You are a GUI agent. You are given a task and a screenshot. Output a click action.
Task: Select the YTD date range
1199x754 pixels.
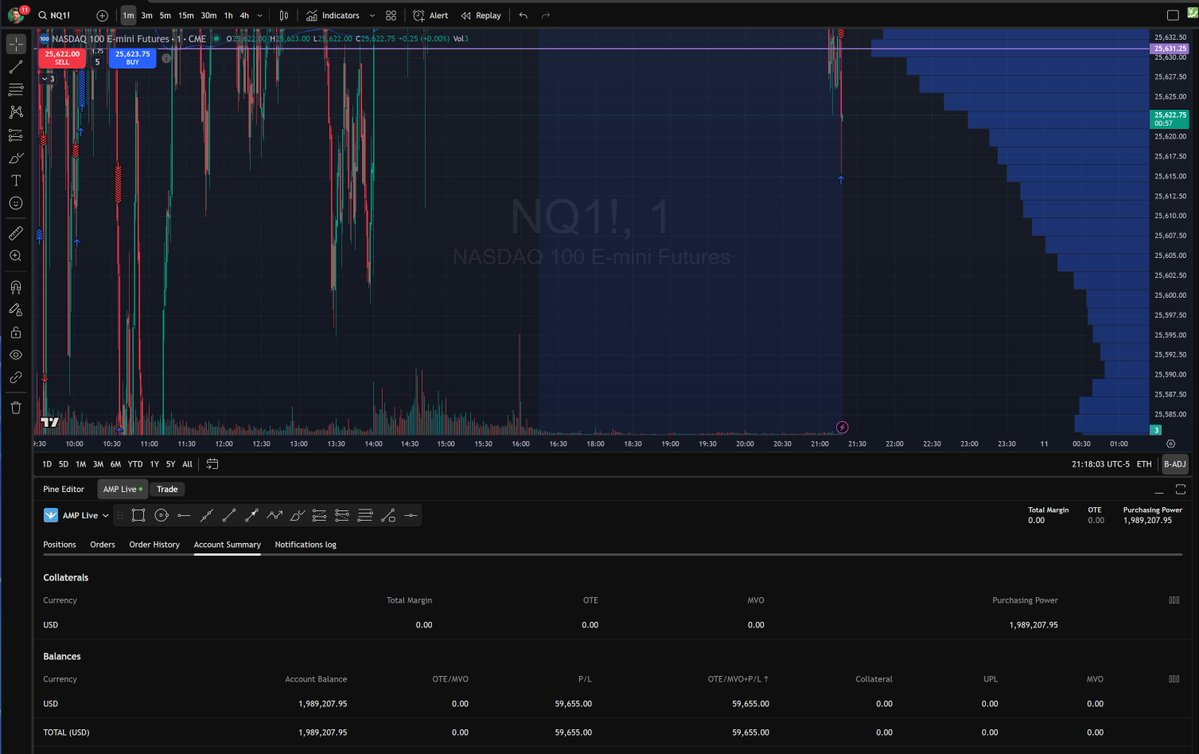point(135,464)
